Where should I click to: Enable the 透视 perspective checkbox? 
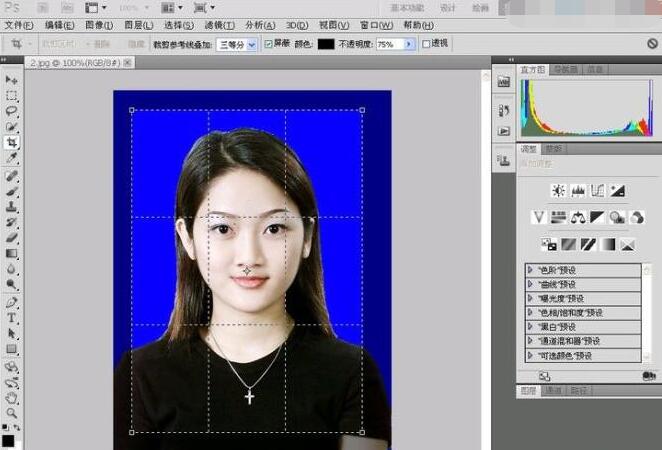tap(426, 44)
